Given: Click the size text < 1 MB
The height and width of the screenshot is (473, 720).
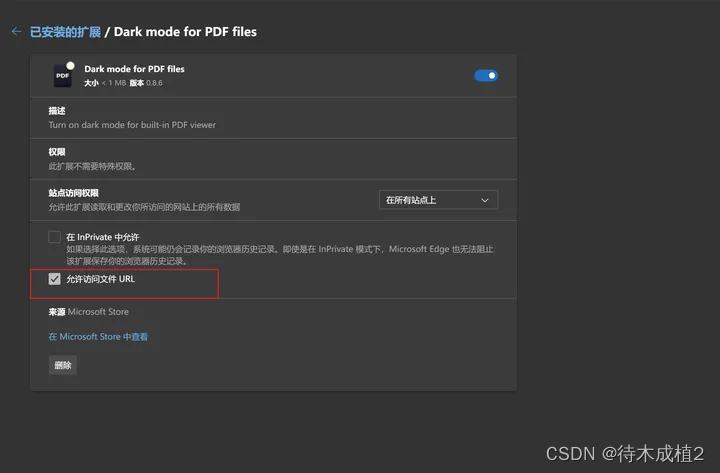Looking at the screenshot, I should [114, 83].
